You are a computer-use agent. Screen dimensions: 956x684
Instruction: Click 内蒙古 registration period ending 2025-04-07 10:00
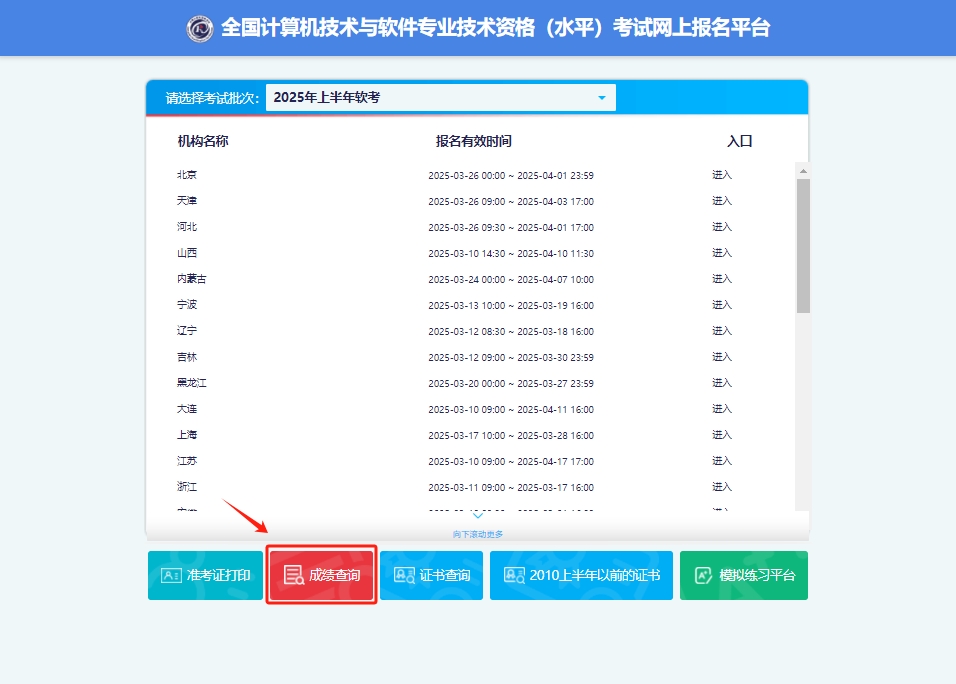pos(511,280)
